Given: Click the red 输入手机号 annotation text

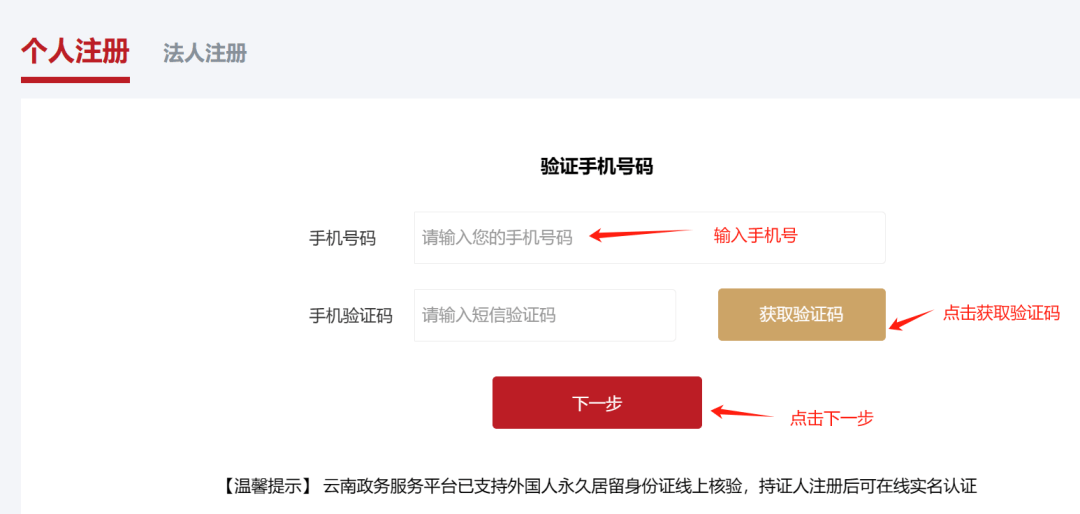Looking at the screenshot, I should (x=755, y=235).
